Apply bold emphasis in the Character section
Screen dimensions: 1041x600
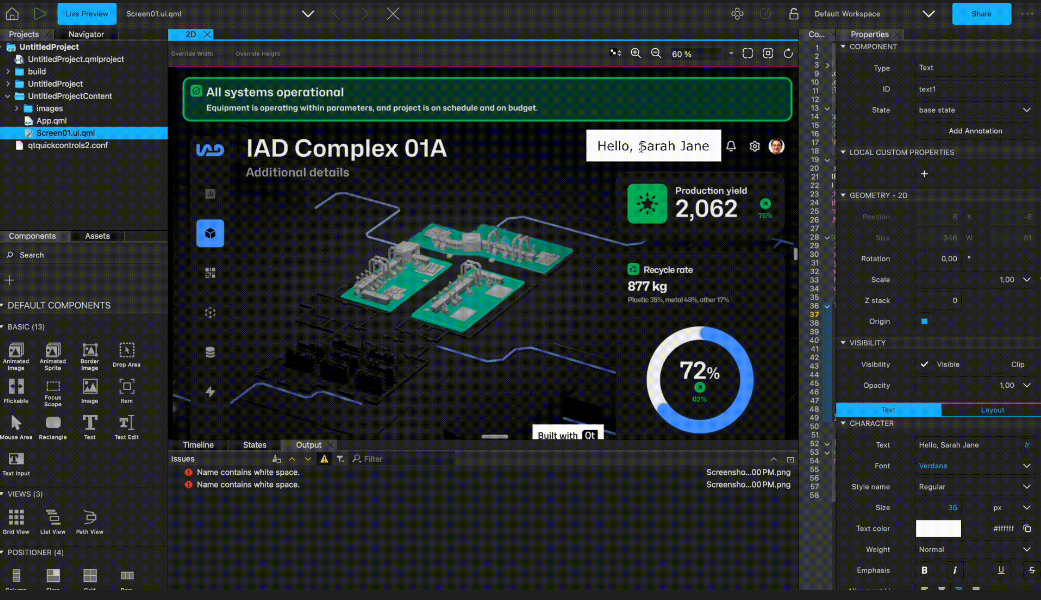[923, 570]
